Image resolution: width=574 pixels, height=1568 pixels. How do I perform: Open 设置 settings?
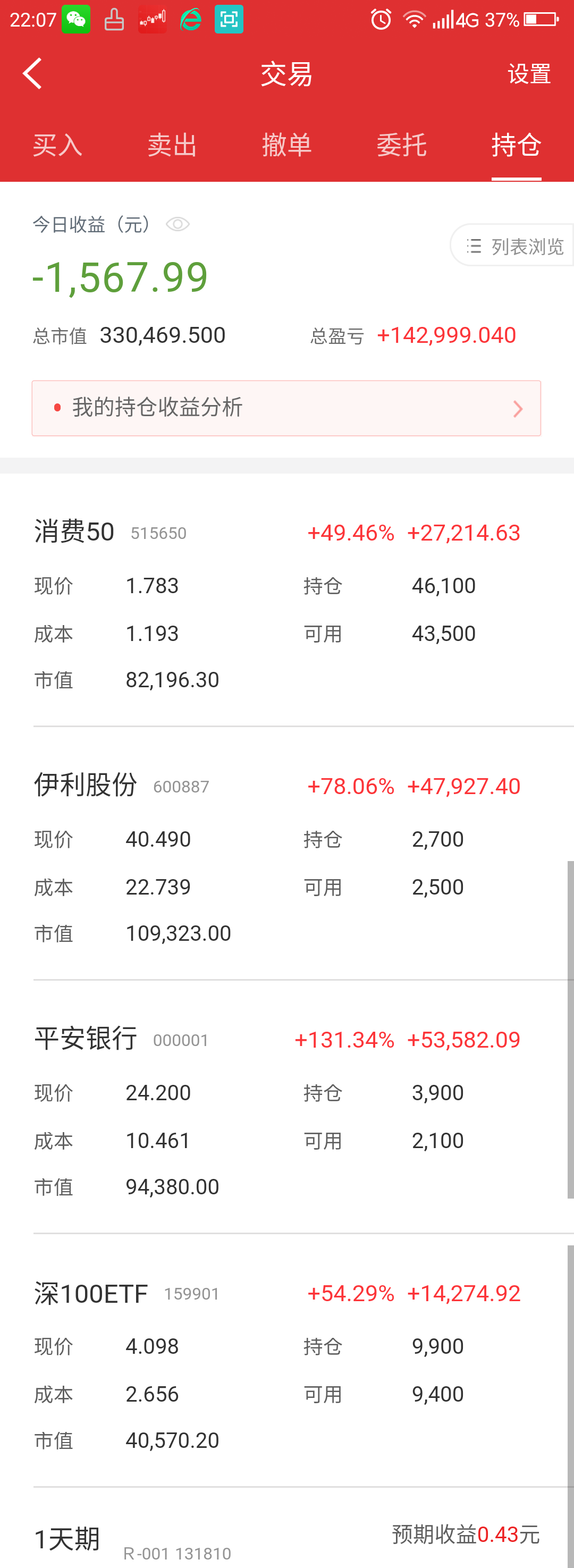[x=529, y=74]
